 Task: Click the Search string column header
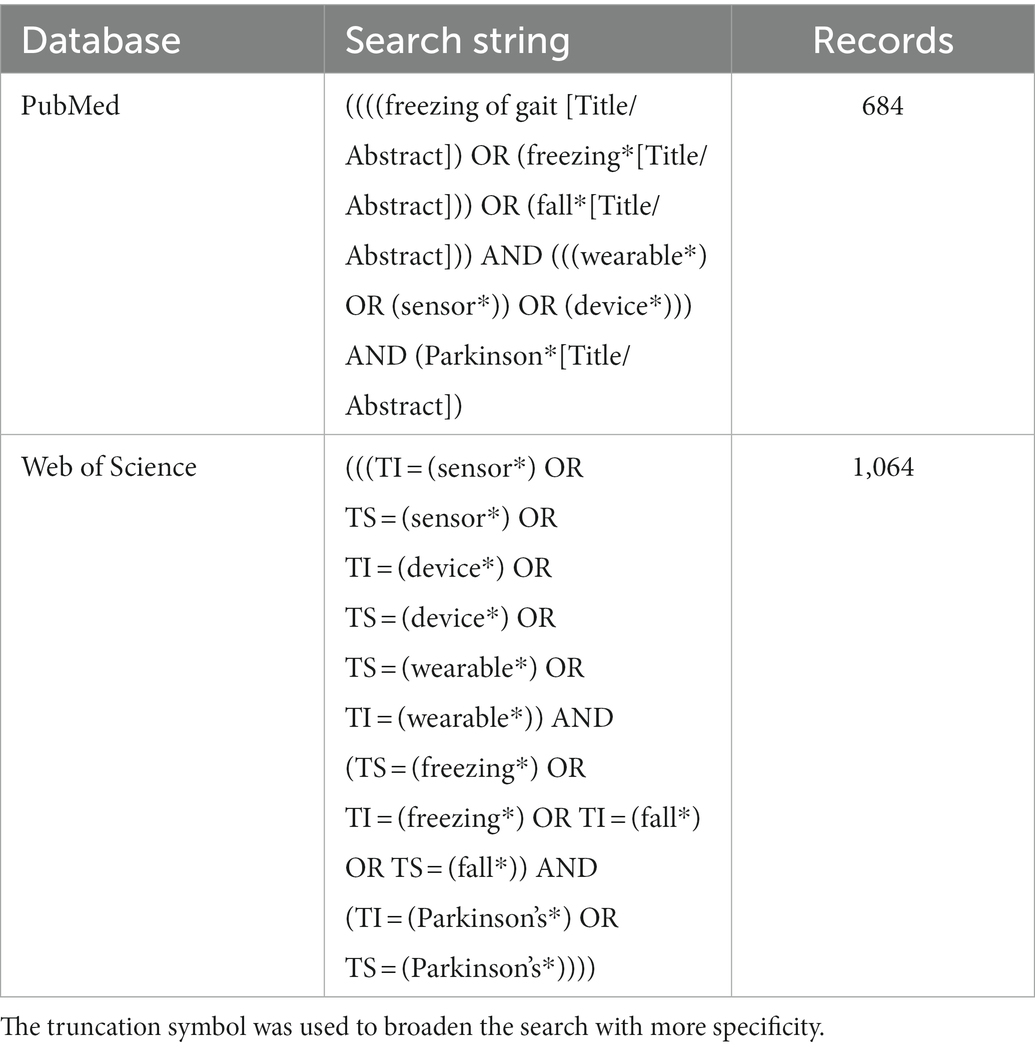pos(457,41)
